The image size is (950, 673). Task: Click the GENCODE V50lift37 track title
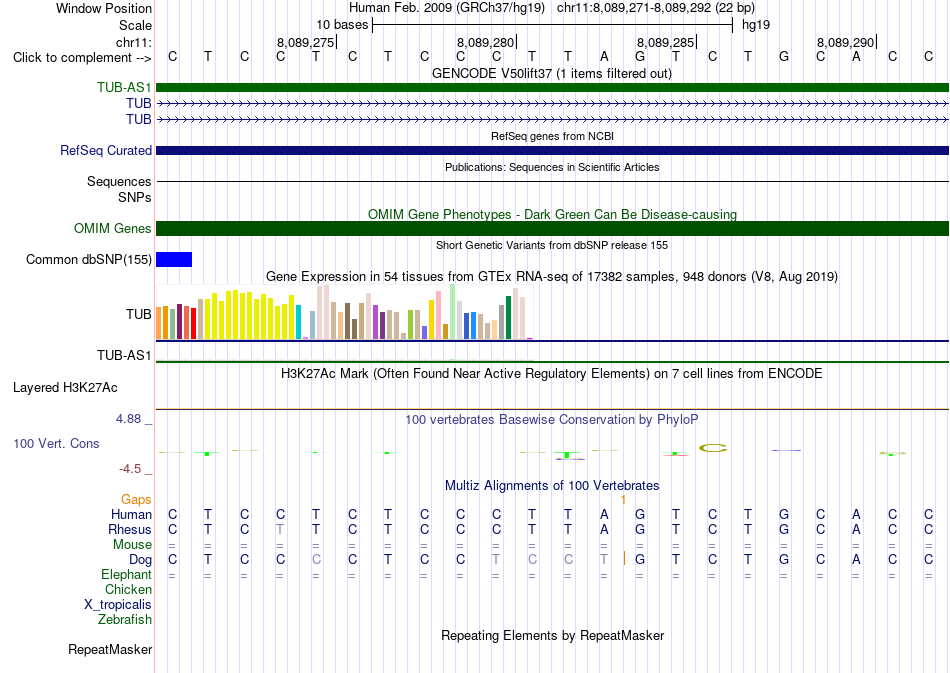click(x=551, y=73)
